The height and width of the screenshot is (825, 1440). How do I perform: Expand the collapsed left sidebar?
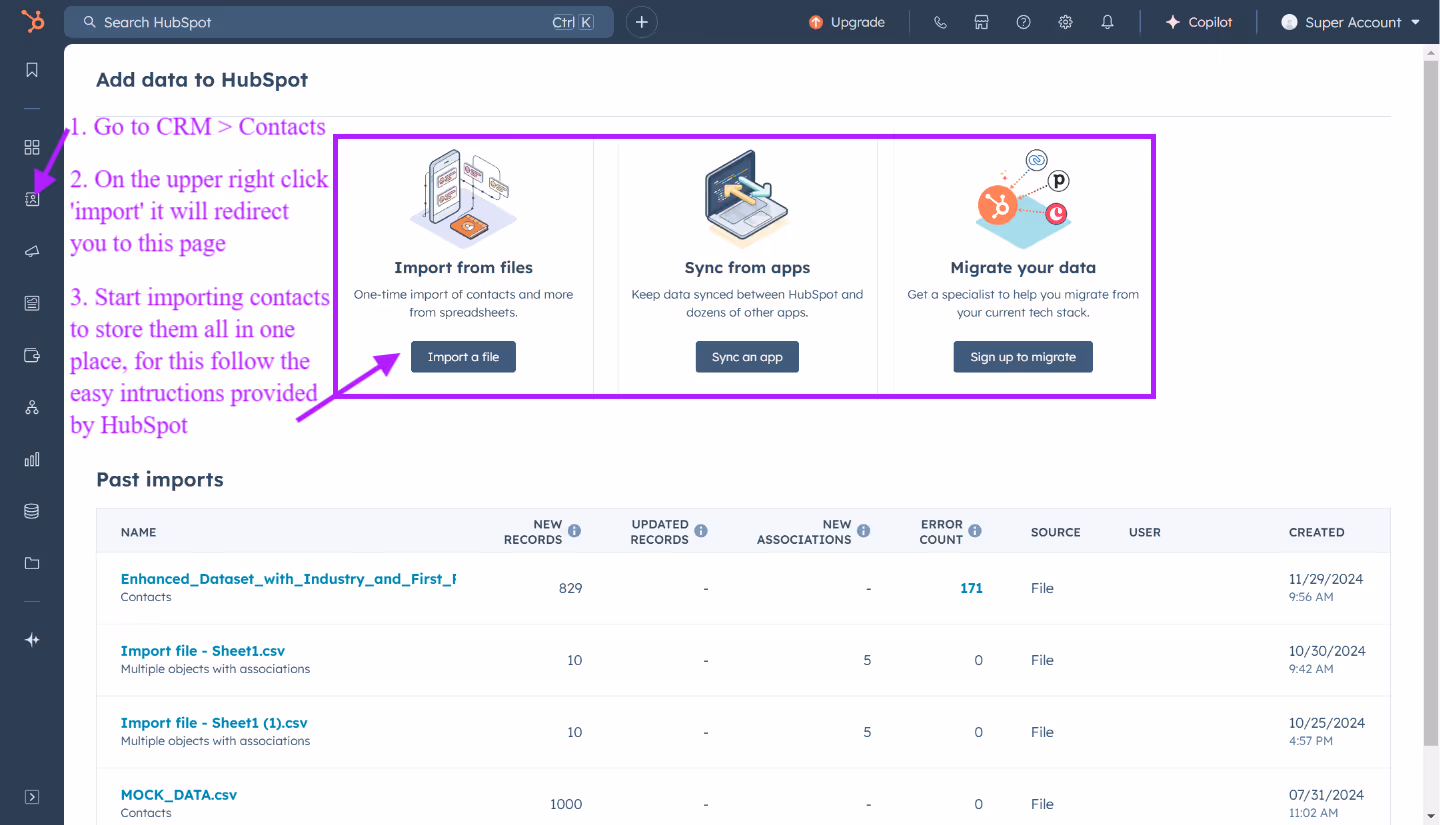(31, 796)
